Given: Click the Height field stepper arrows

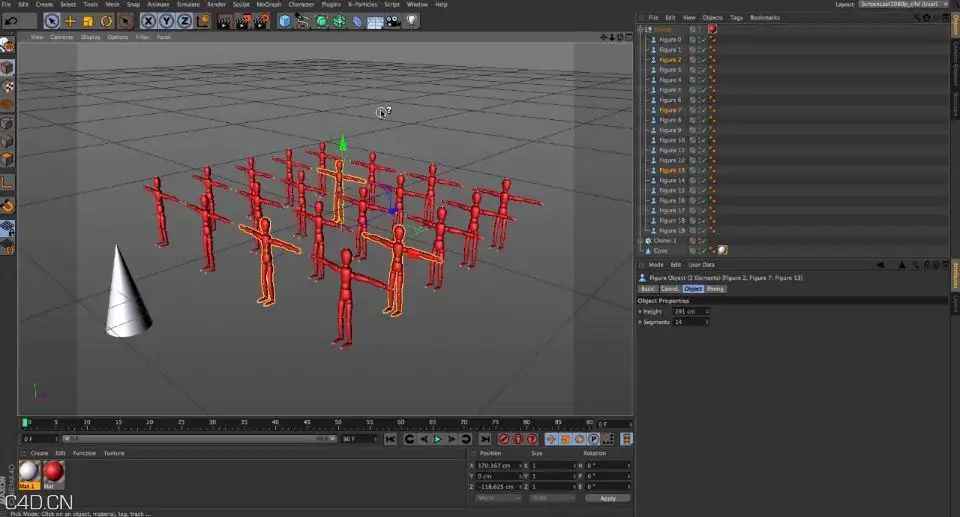Looking at the screenshot, I should coord(707,312).
